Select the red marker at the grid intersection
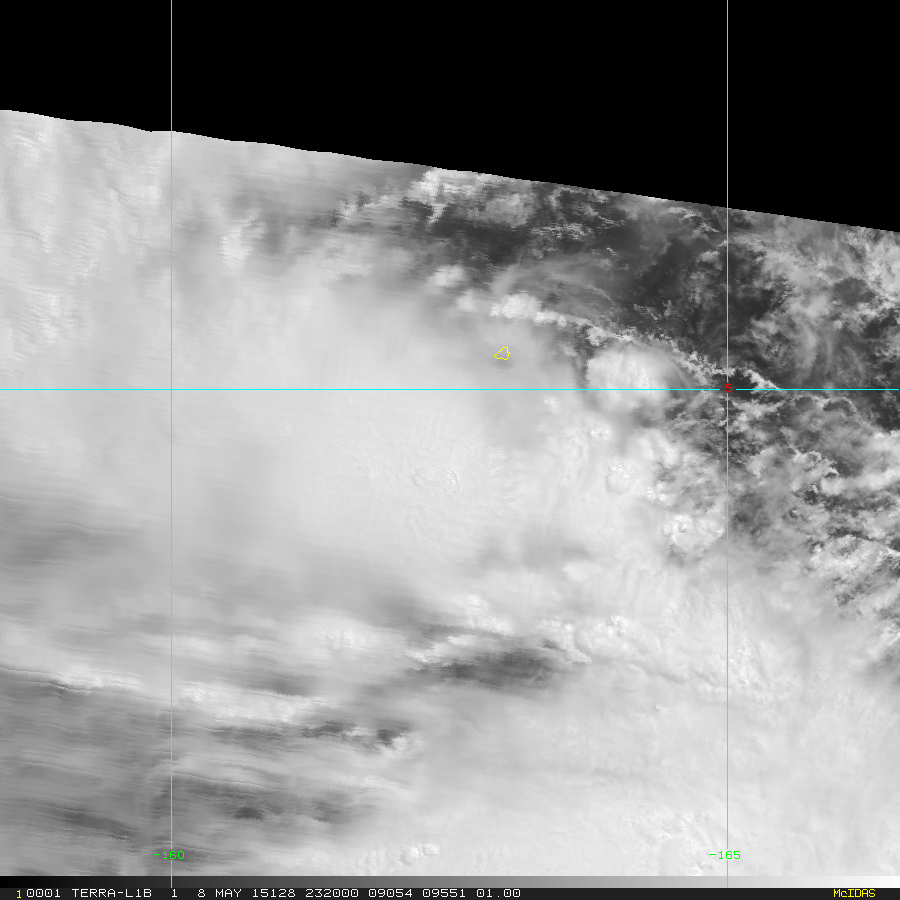The image size is (900, 900). pyautogui.click(x=728, y=386)
